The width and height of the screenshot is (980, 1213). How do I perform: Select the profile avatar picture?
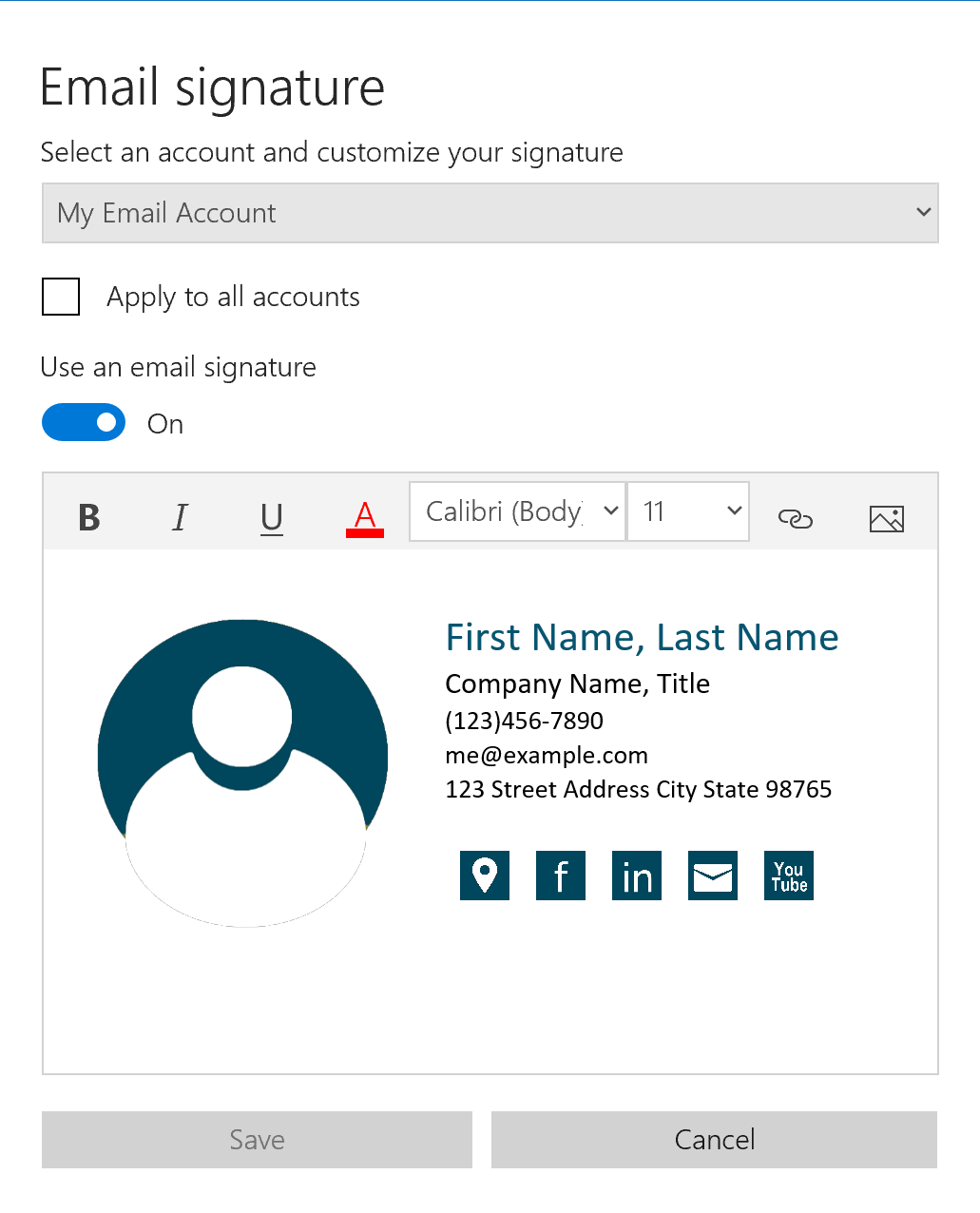tap(243, 773)
